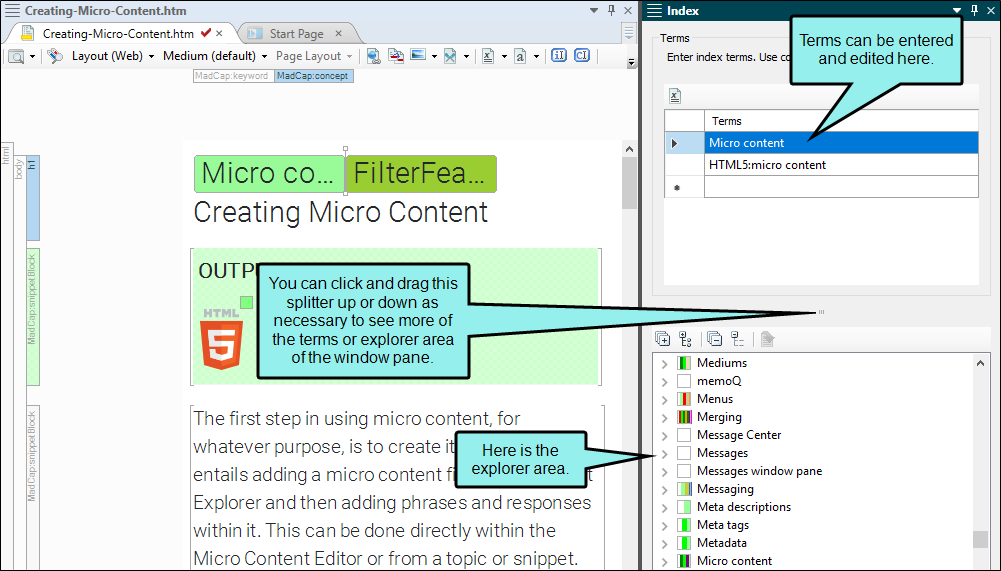This screenshot has height=571, width=1001.
Task: Open the Index pane hamburger menu
Action: 654,11
